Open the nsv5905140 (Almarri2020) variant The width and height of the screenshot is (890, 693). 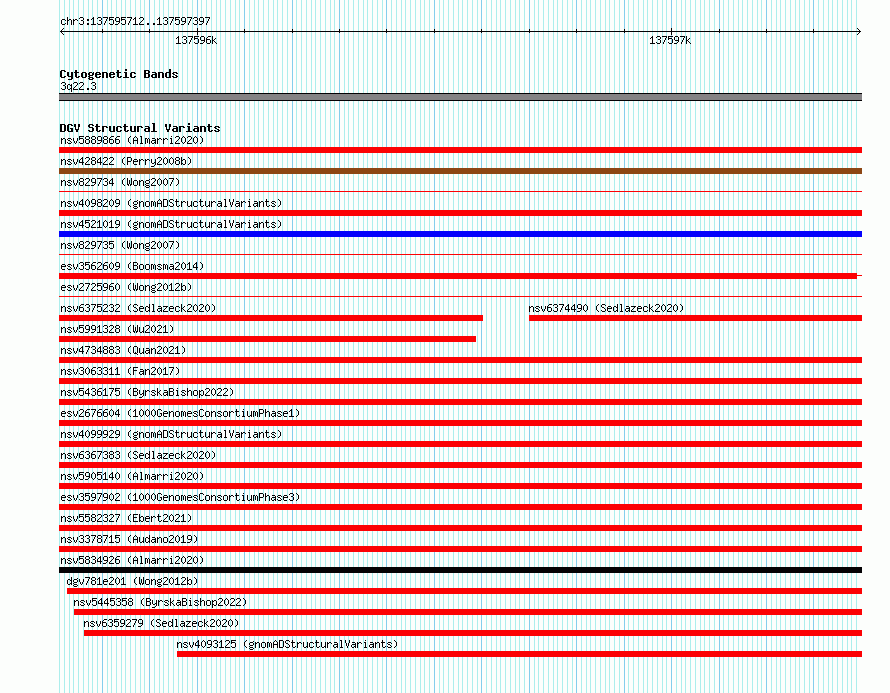point(132,476)
